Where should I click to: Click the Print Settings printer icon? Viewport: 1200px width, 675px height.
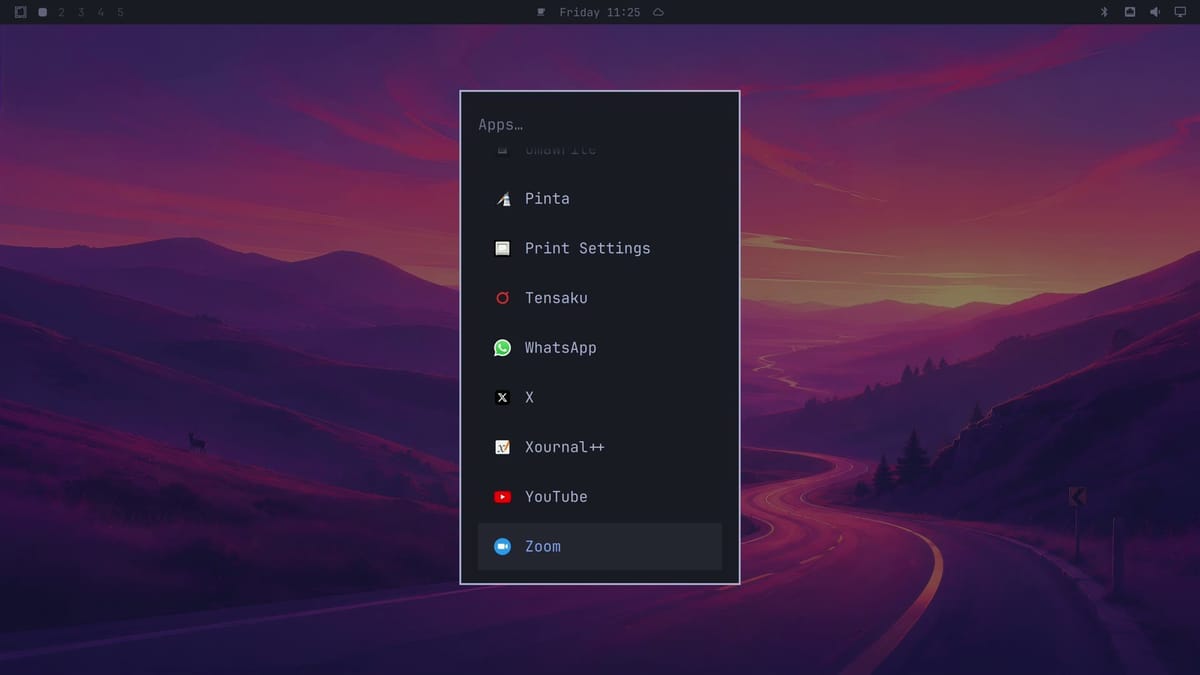(x=503, y=248)
